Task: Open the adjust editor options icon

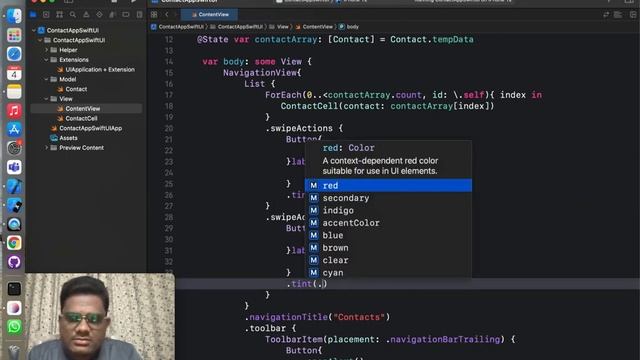Action: (x=618, y=15)
